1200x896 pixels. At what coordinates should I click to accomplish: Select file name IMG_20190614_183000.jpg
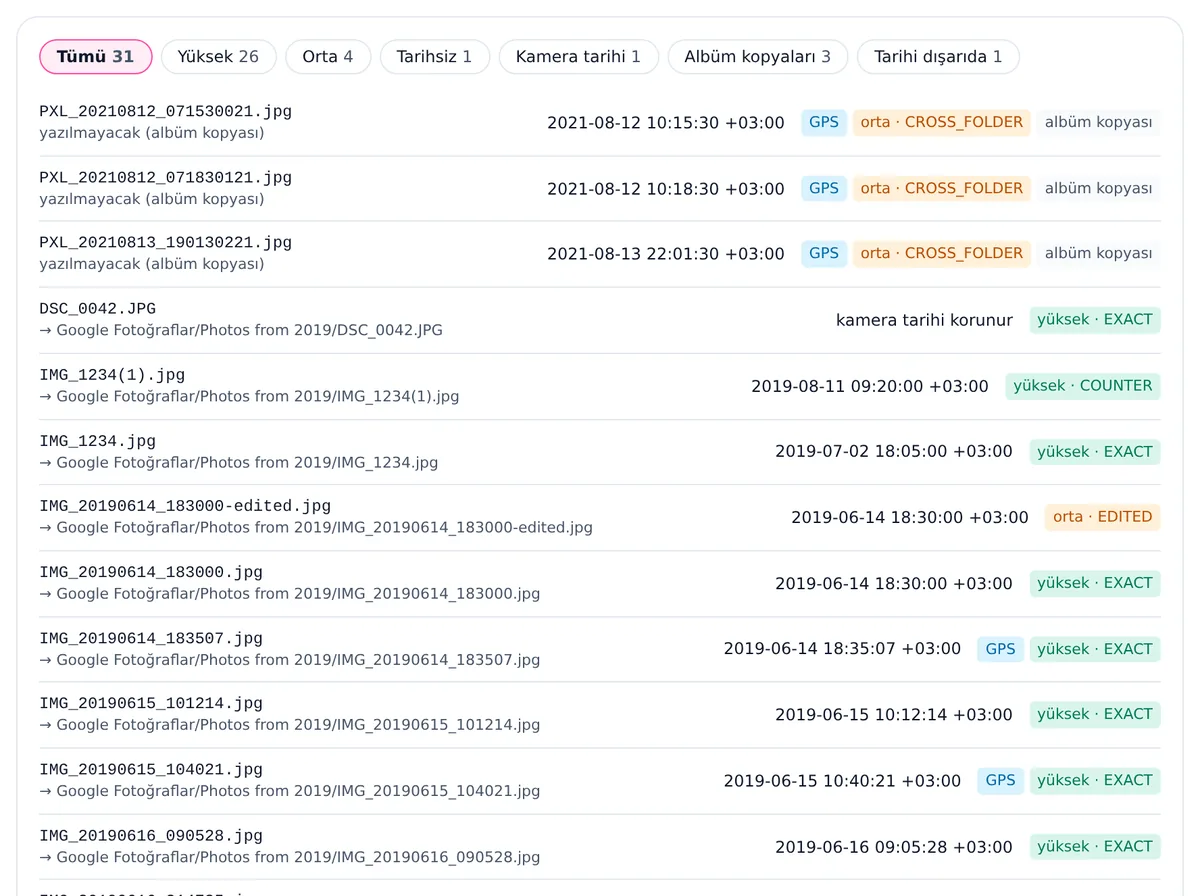point(151,572)
